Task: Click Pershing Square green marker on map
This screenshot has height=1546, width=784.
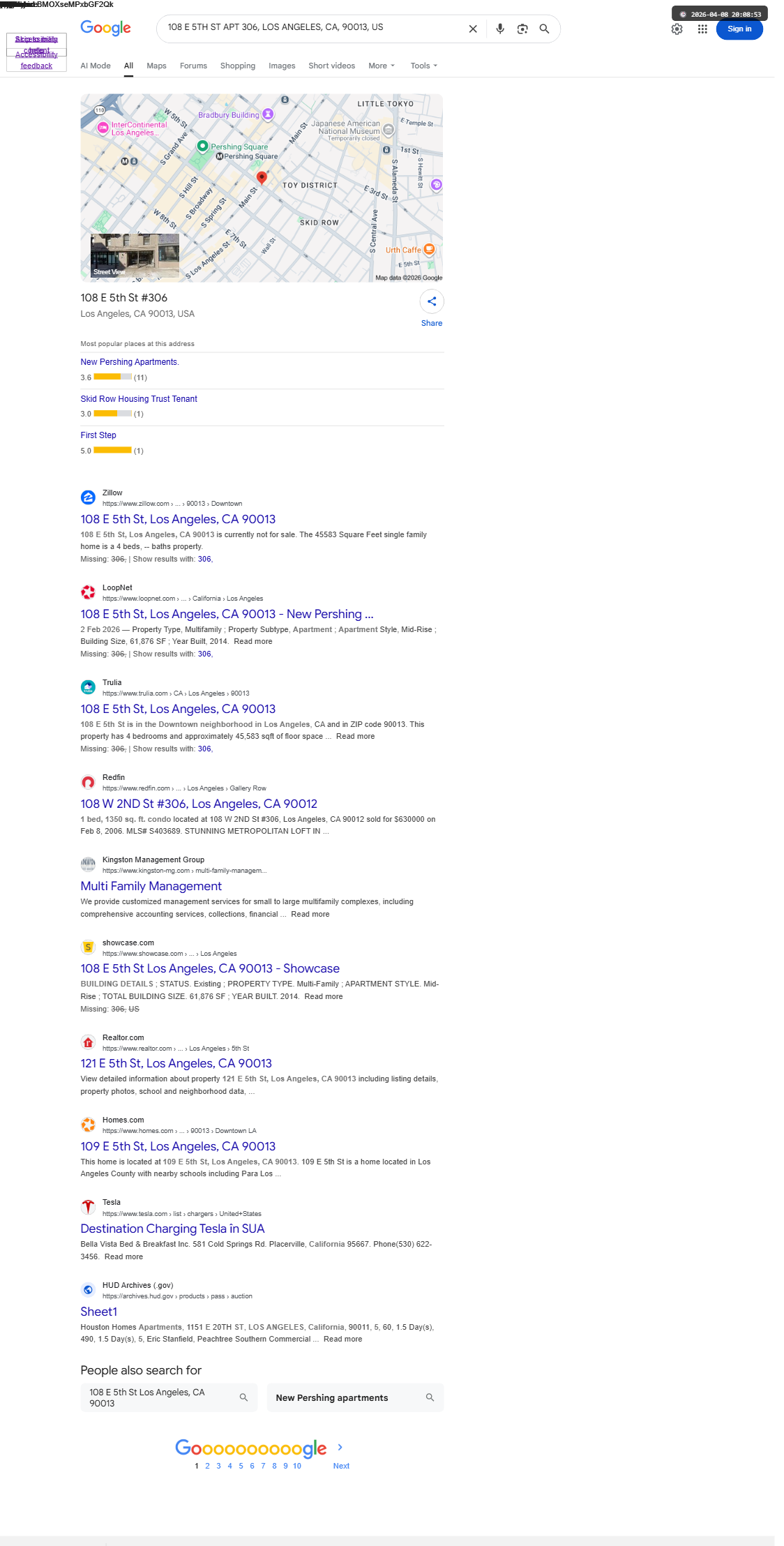Action: coord(202,146)
